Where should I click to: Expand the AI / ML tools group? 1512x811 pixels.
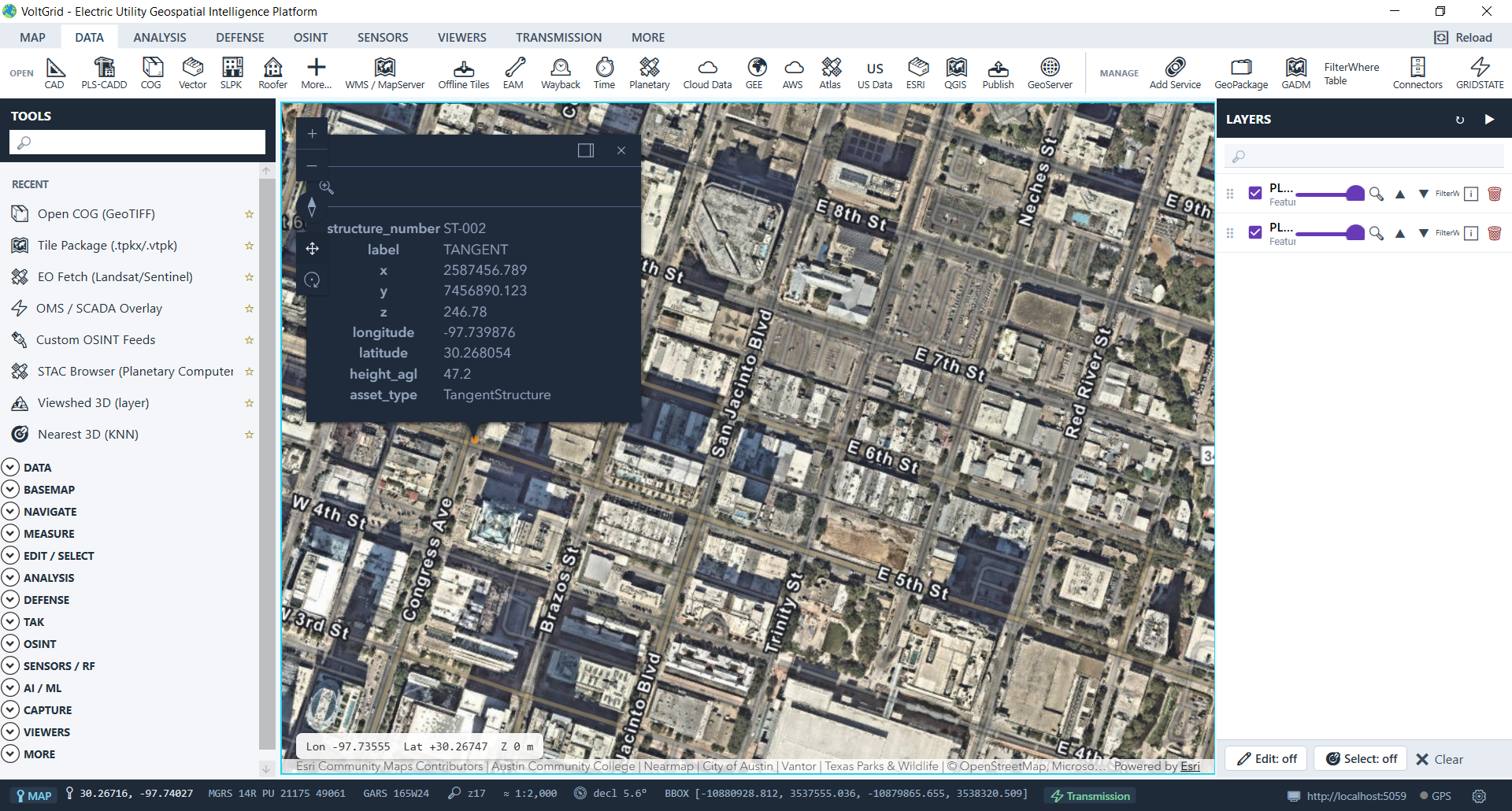(x=32, y=687)
